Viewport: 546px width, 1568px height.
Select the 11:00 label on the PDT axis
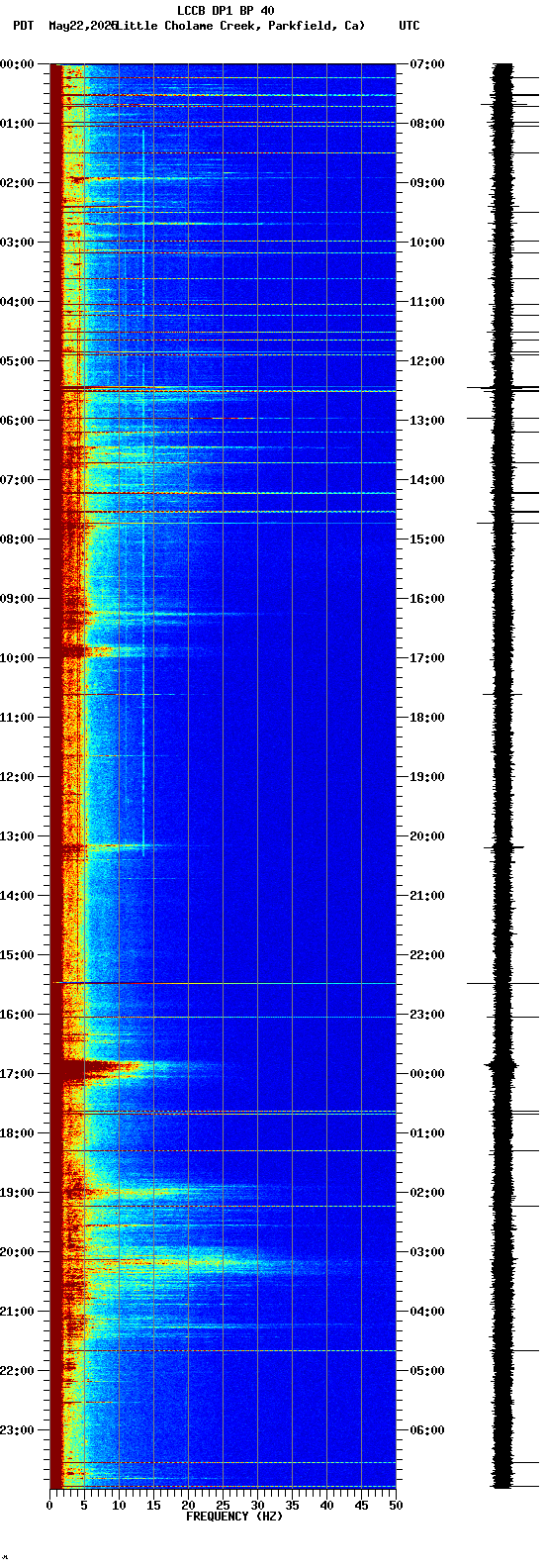coord(18,718)
